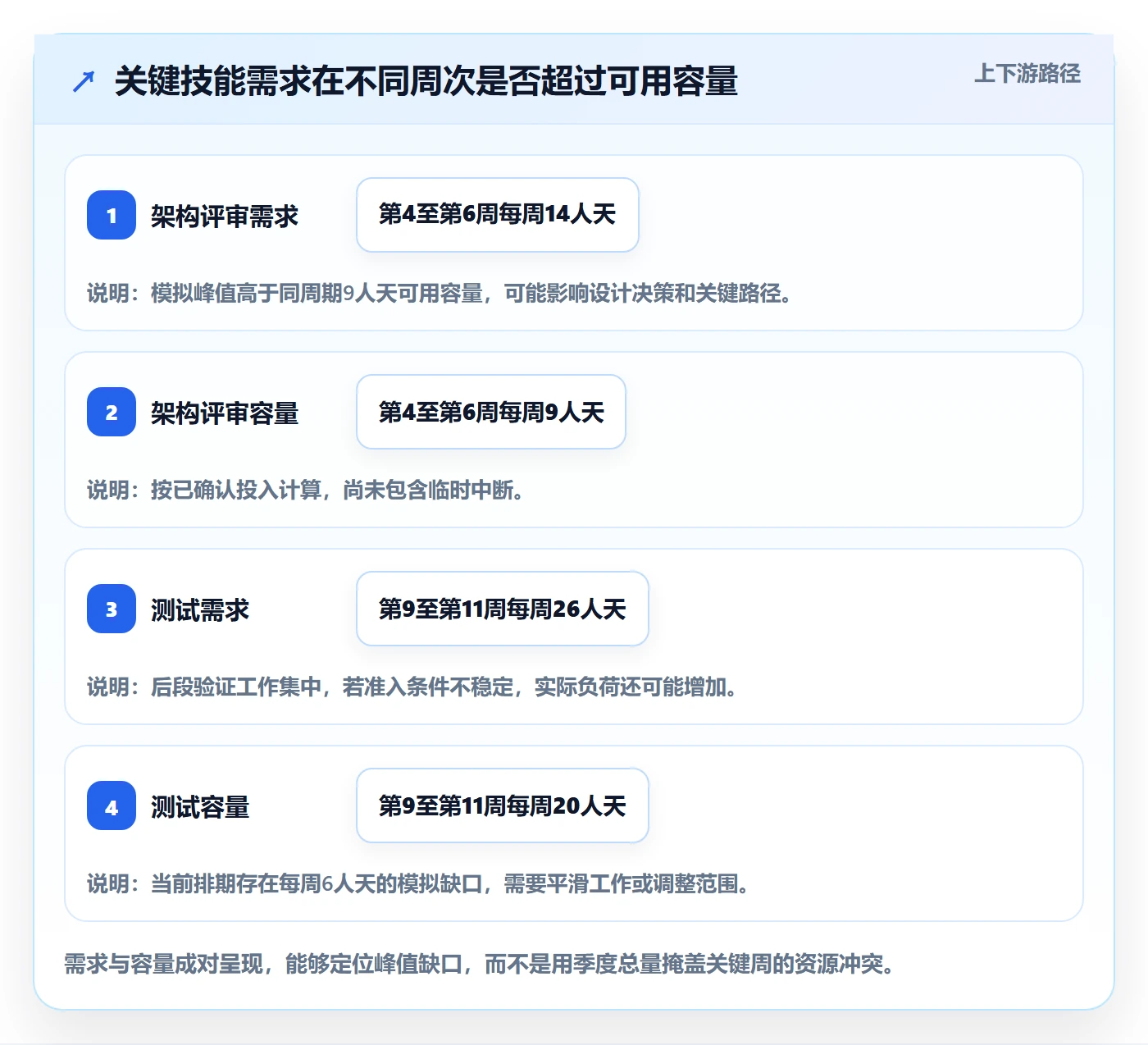
Task: Click the note starting 说明：模拟峰值高于同周期9人天
Action: click(440, 294)
